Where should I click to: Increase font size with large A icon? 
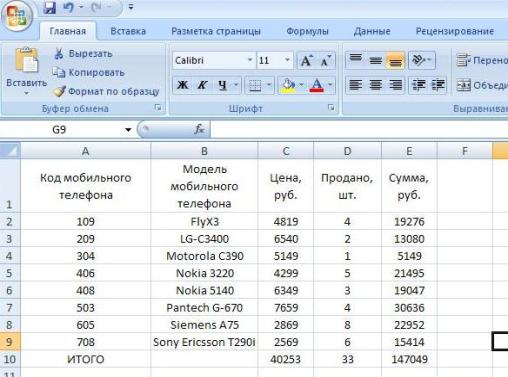click(306, 61)
